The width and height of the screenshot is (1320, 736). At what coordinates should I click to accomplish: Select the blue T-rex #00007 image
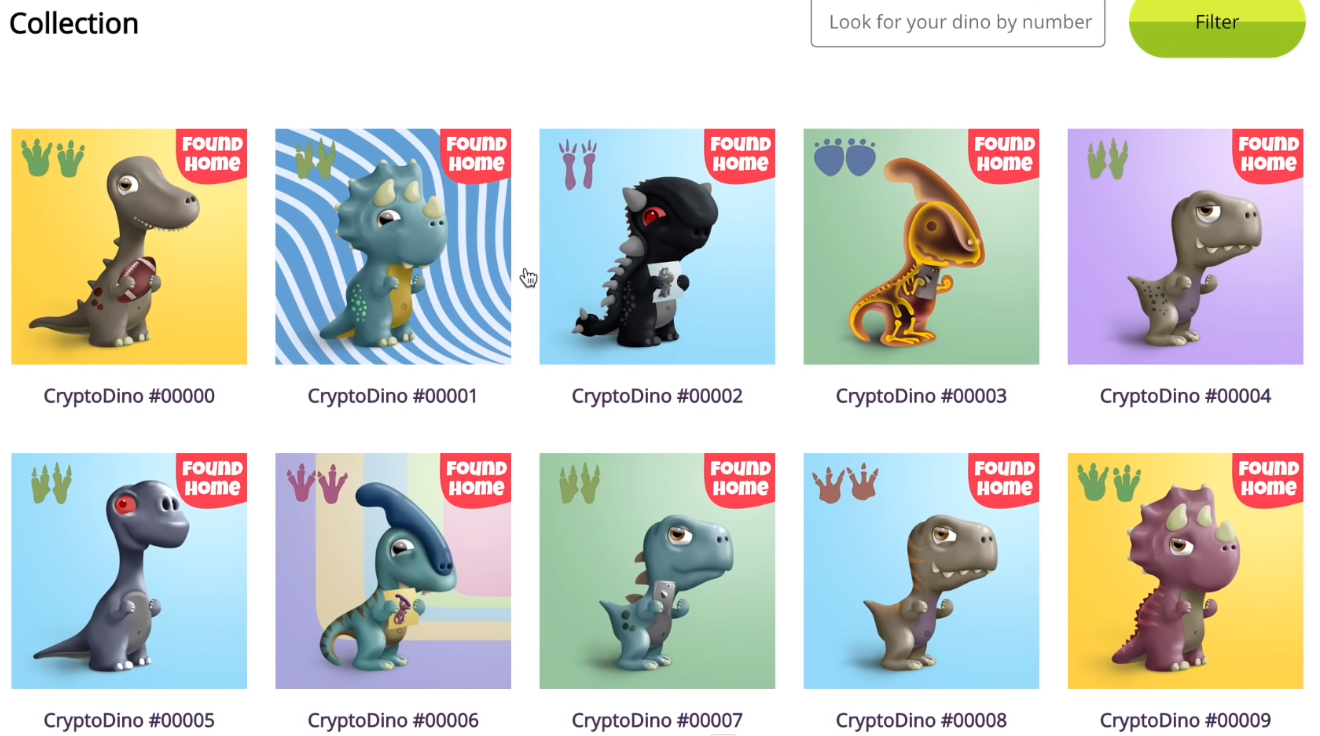(x=657, y=571)
